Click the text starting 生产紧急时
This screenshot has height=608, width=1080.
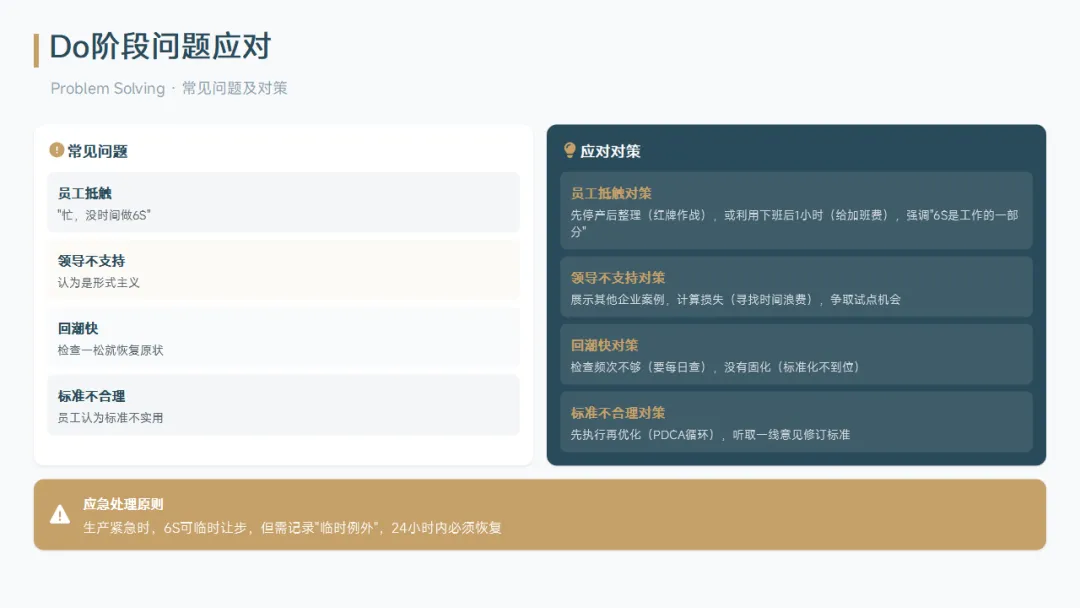pos(293,528)
